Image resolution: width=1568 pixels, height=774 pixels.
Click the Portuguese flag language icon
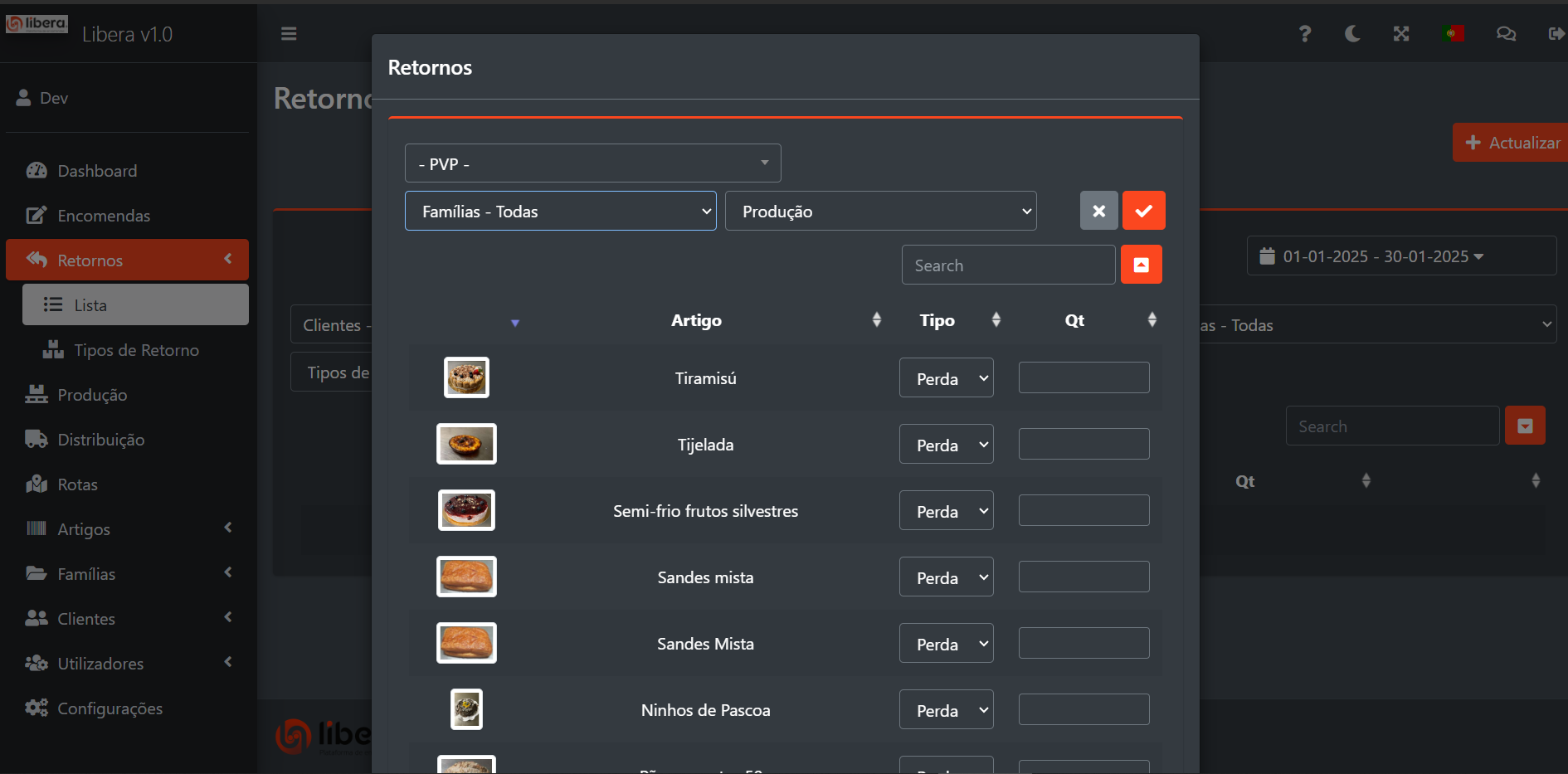click(1454, 34)
